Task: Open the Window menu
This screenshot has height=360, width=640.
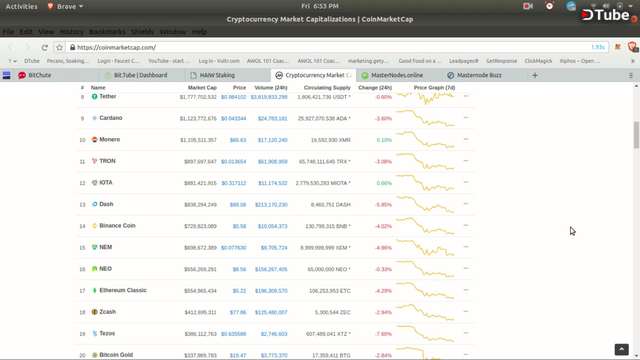Action: pyautogui.click(x=173, y=31)
